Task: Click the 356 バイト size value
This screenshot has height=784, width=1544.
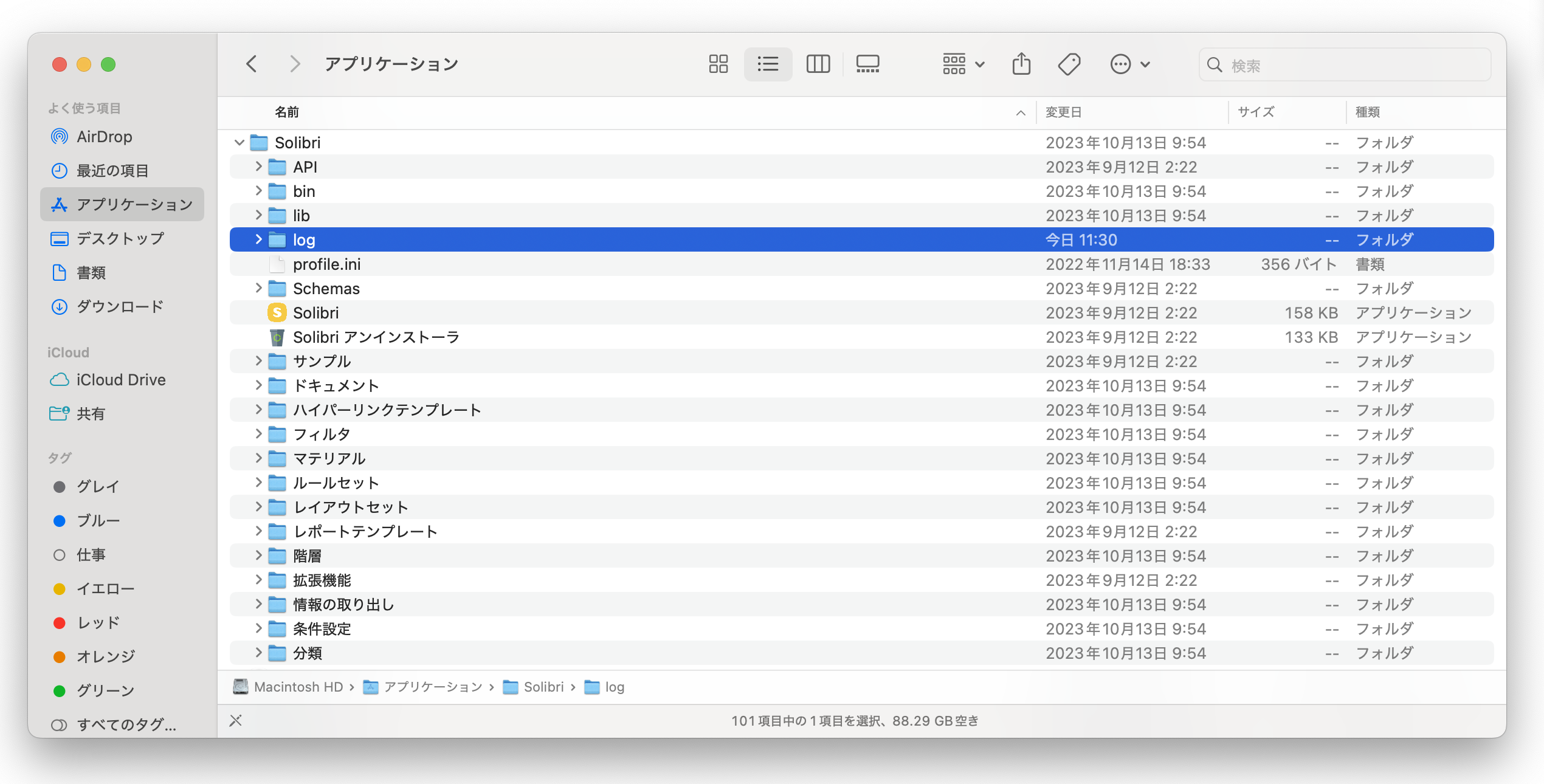Action: click(1299, 264)
